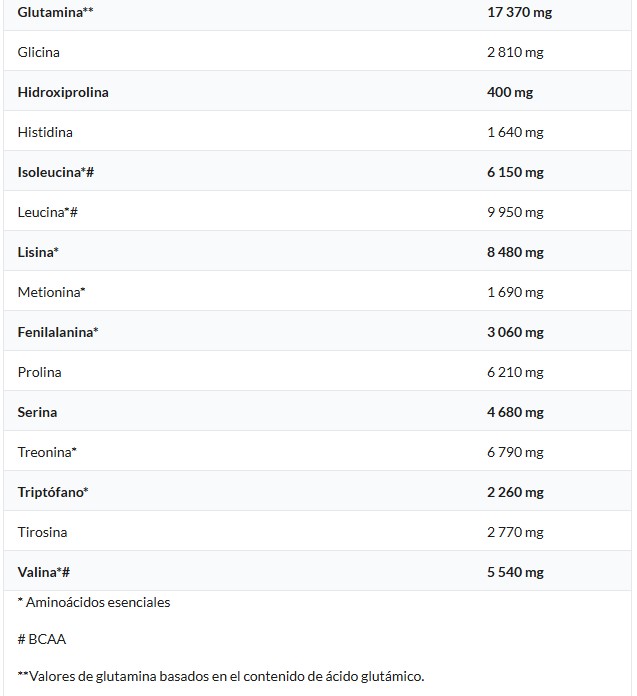This screenshot has width=637, height=696.
Task: Click the Glicina row label
Action: [39, 52]
